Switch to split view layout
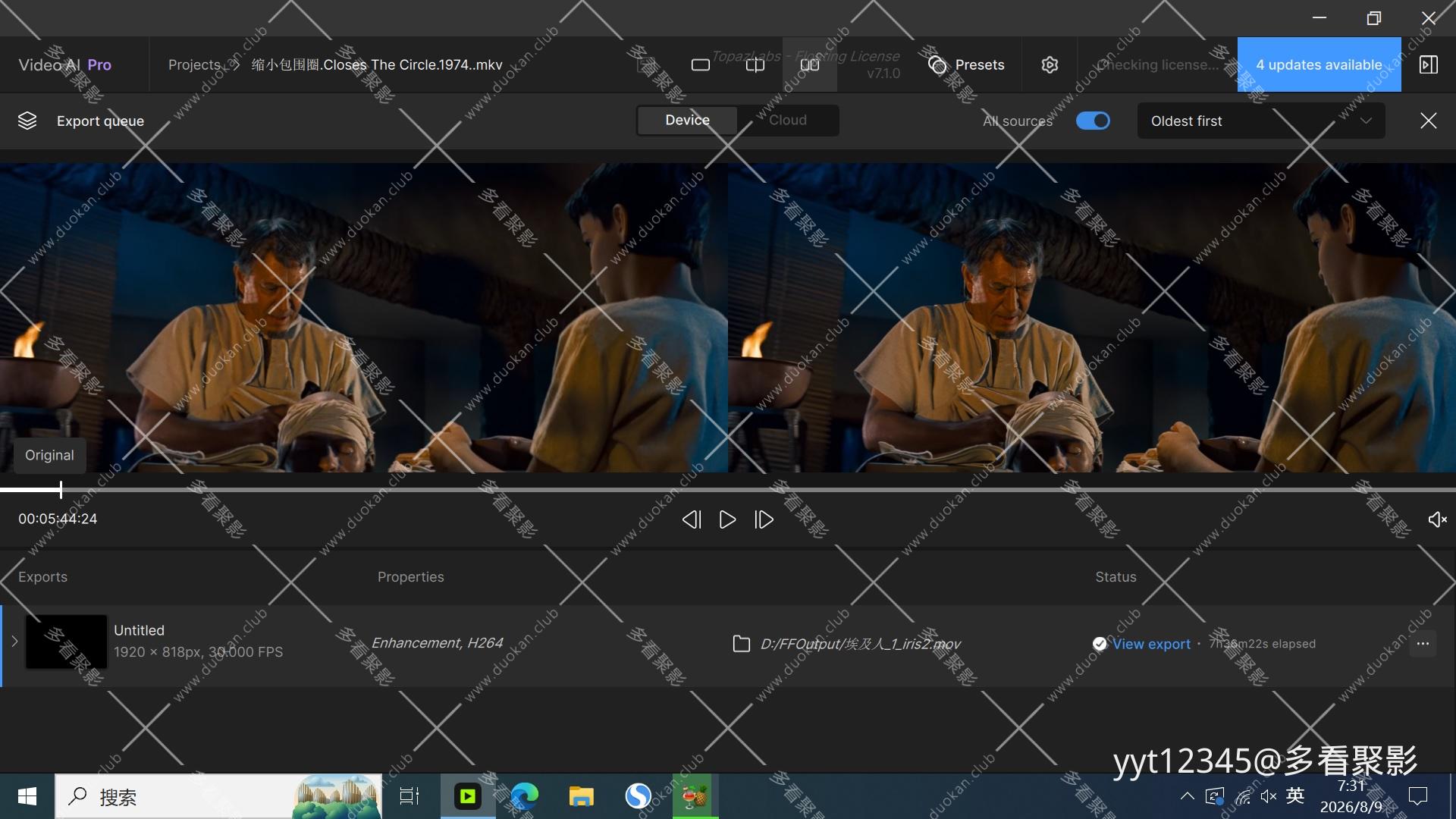 [755, 65]
